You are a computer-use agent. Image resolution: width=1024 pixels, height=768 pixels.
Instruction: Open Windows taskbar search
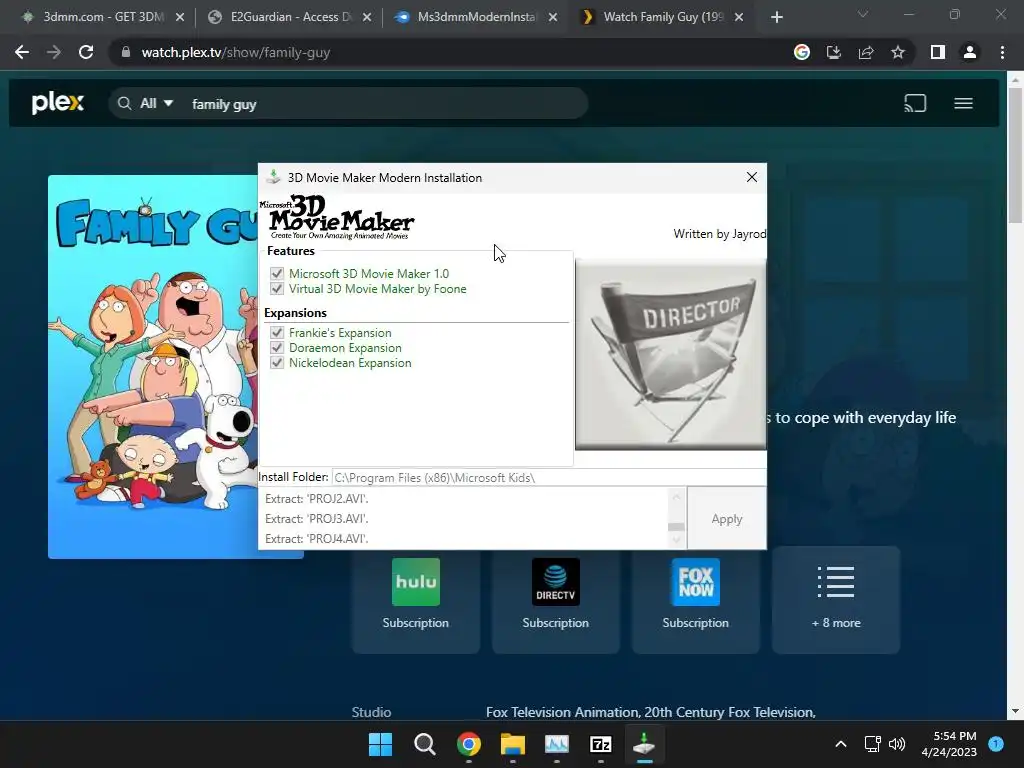pyautogui.click(x=424, y=744)
